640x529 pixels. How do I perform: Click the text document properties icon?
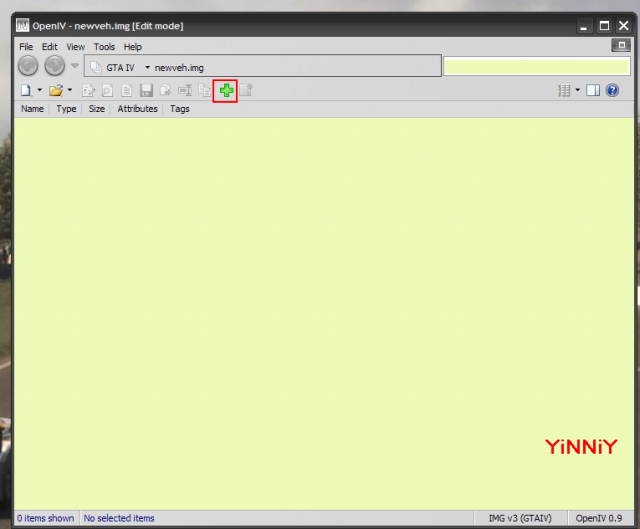coord(127,90)
